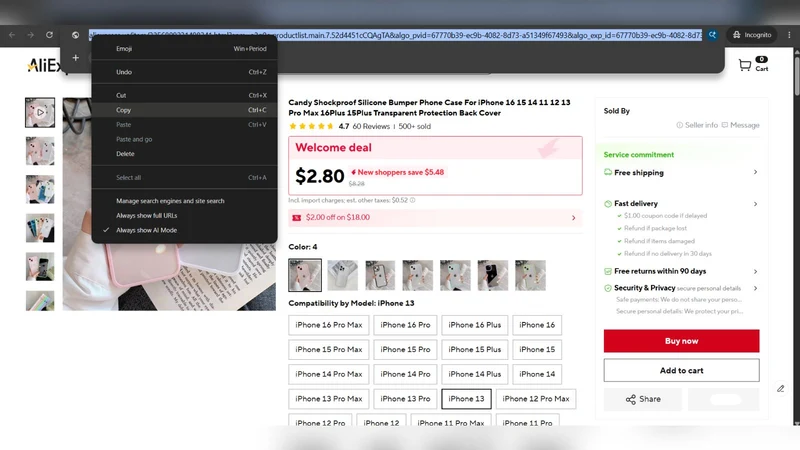Choose Copy from the context menu
Image resolution: width=800 pixels, height=450 pixels.
pos(185,110)
